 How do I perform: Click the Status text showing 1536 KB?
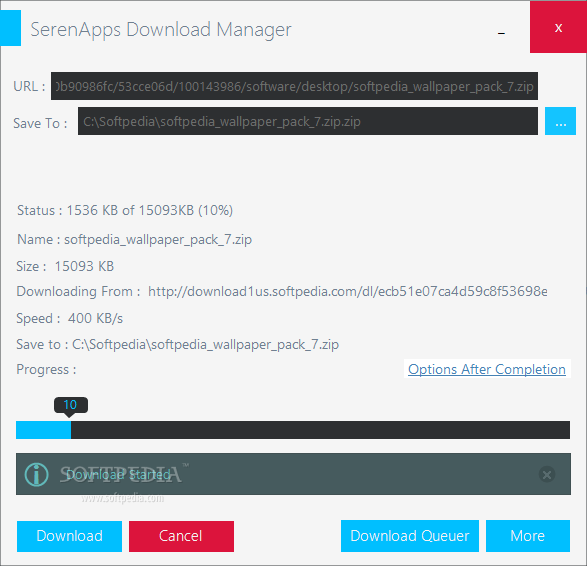coord(125,210)
